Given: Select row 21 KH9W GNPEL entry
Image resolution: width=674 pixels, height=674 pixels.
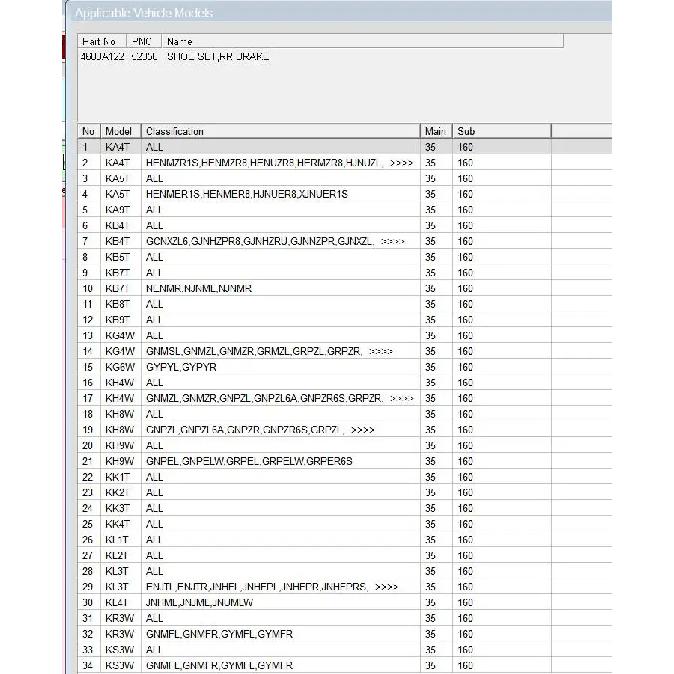Looking at the screenshot, I should (344, 461).
